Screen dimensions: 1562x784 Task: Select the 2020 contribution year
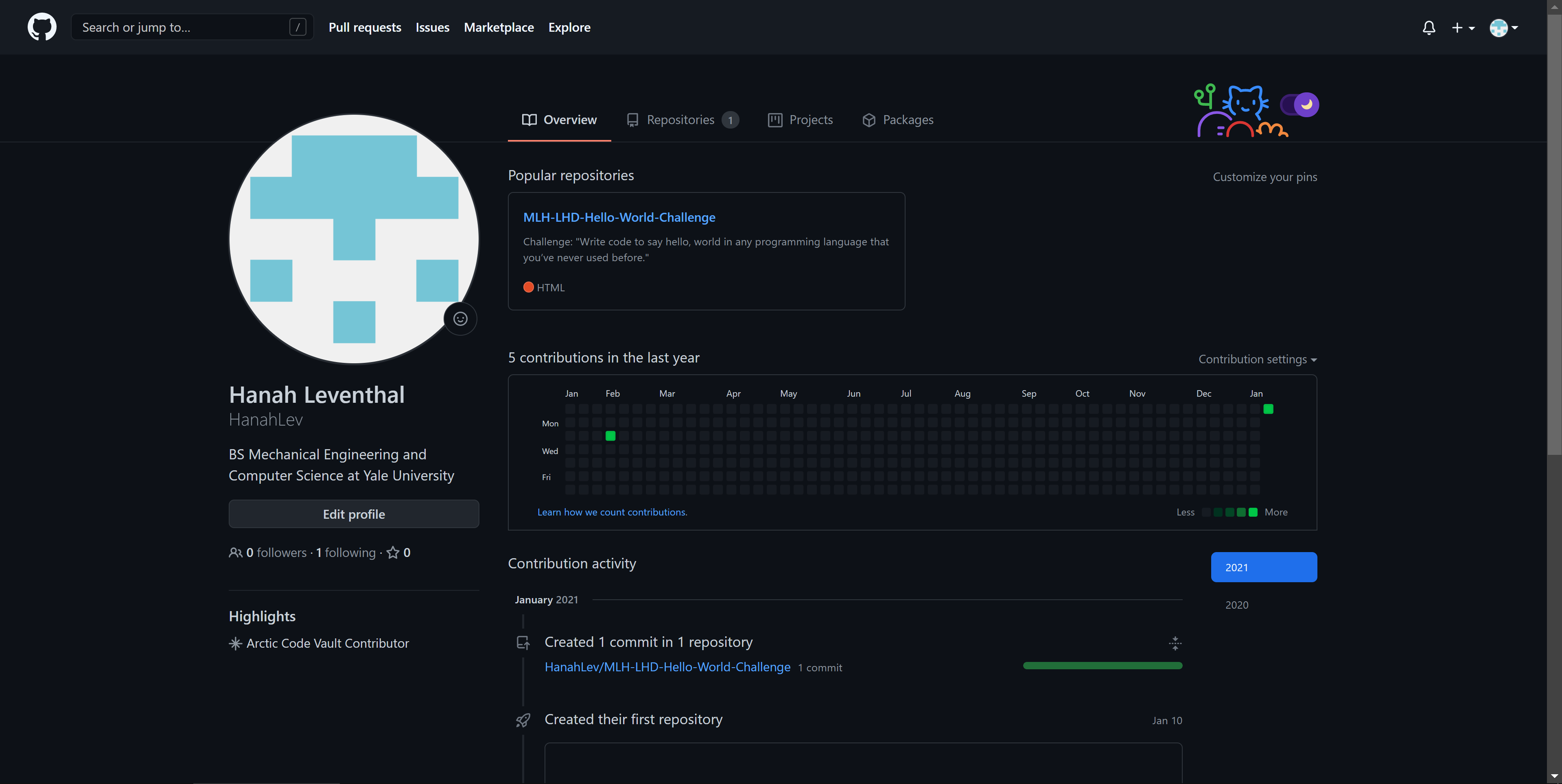tap(1236, 605)
